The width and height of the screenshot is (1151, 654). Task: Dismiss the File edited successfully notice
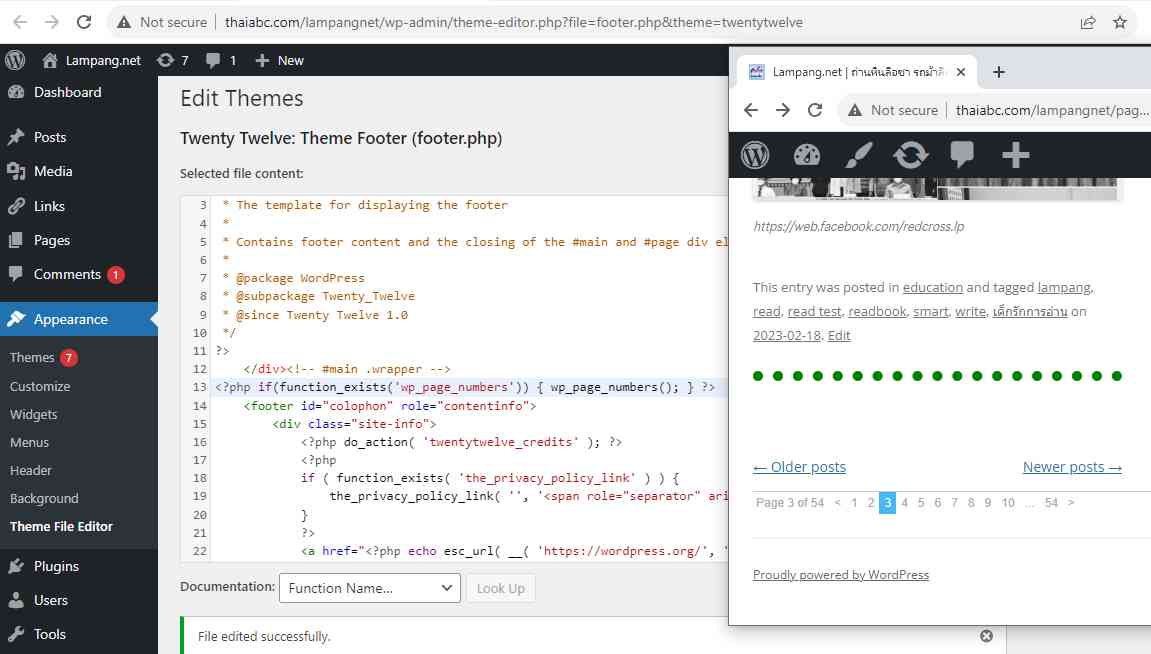[x=986, y=636]
